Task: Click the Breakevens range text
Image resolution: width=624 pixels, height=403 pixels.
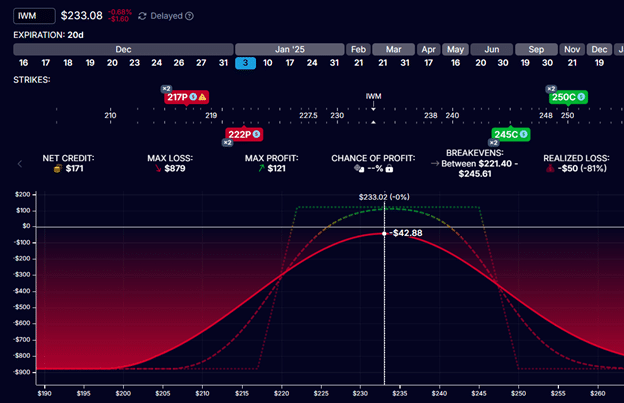Action: [479, 169]
